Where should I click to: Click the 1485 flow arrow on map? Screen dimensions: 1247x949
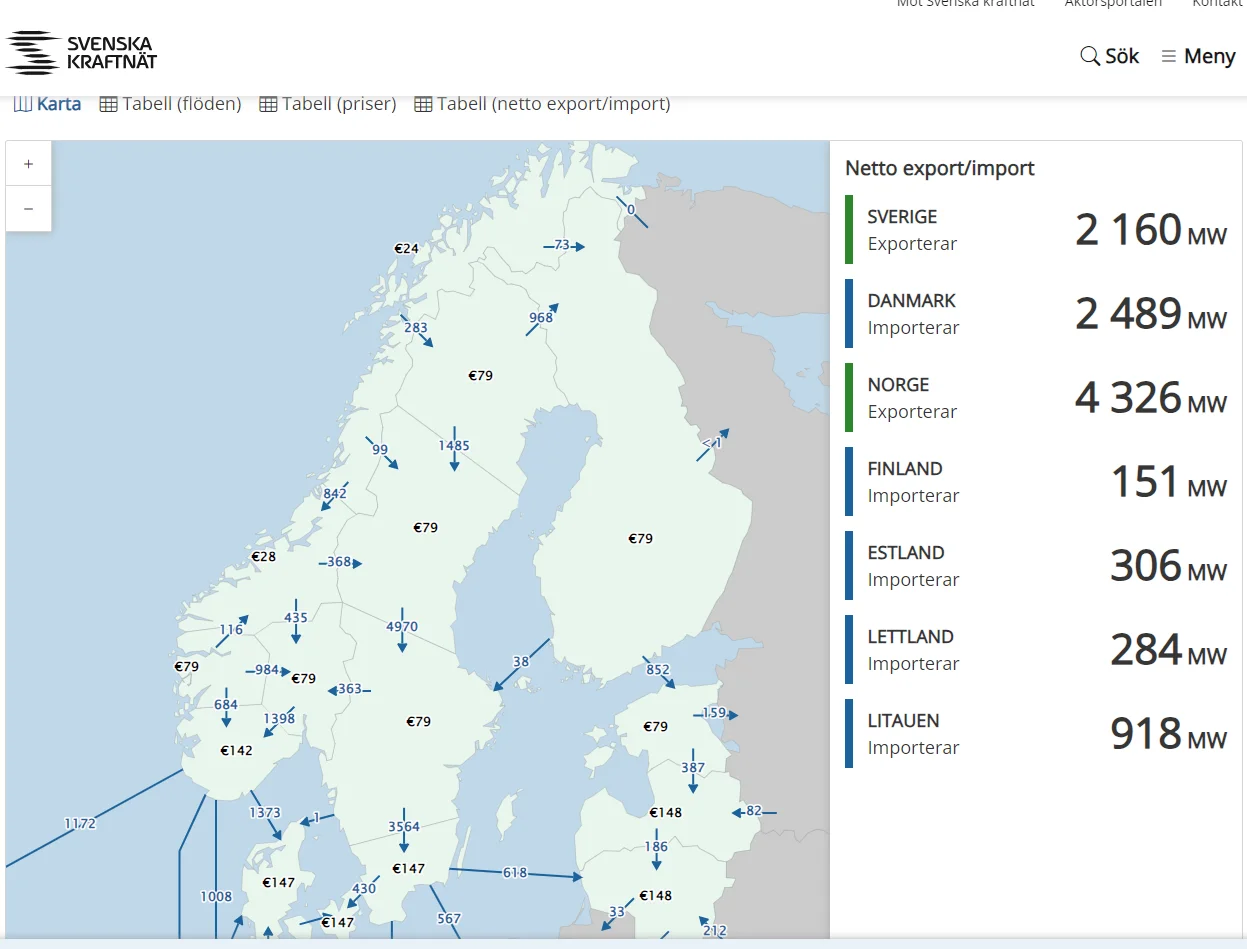pos(454,447)
